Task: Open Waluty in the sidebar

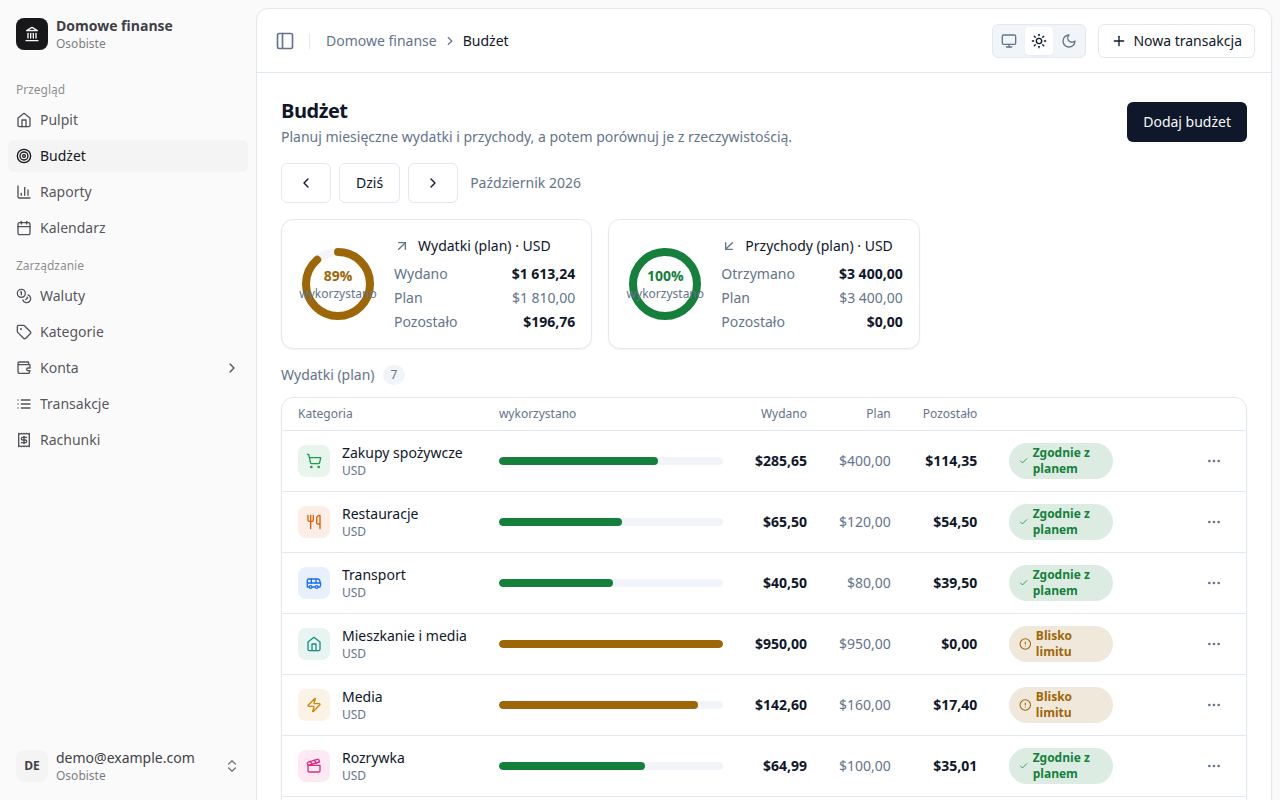Action: click(128, 296)
